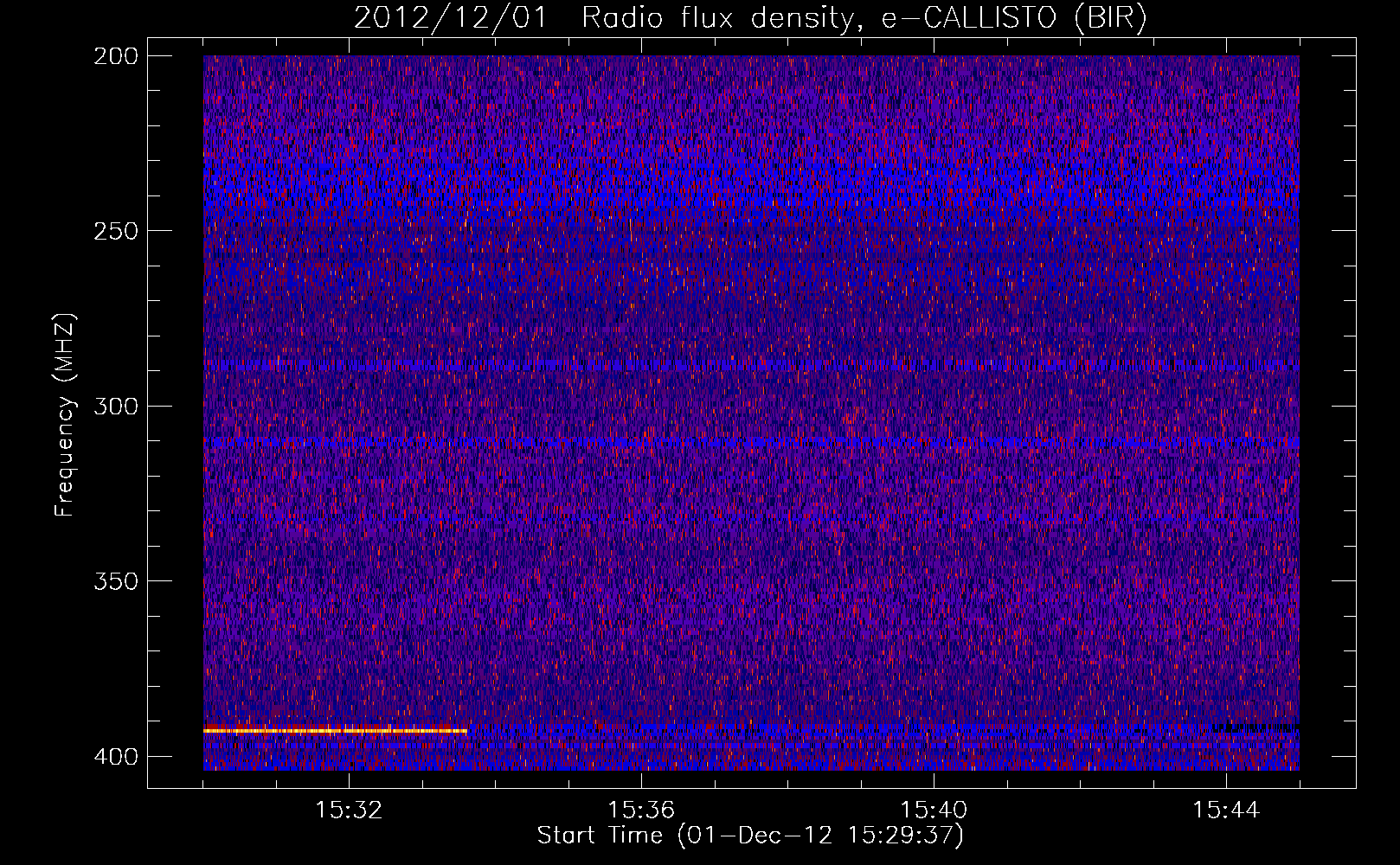The width and height of the screenshot is (1400, 865).
Task: Click the 15:32 time tick label
Action: (349, 811)
